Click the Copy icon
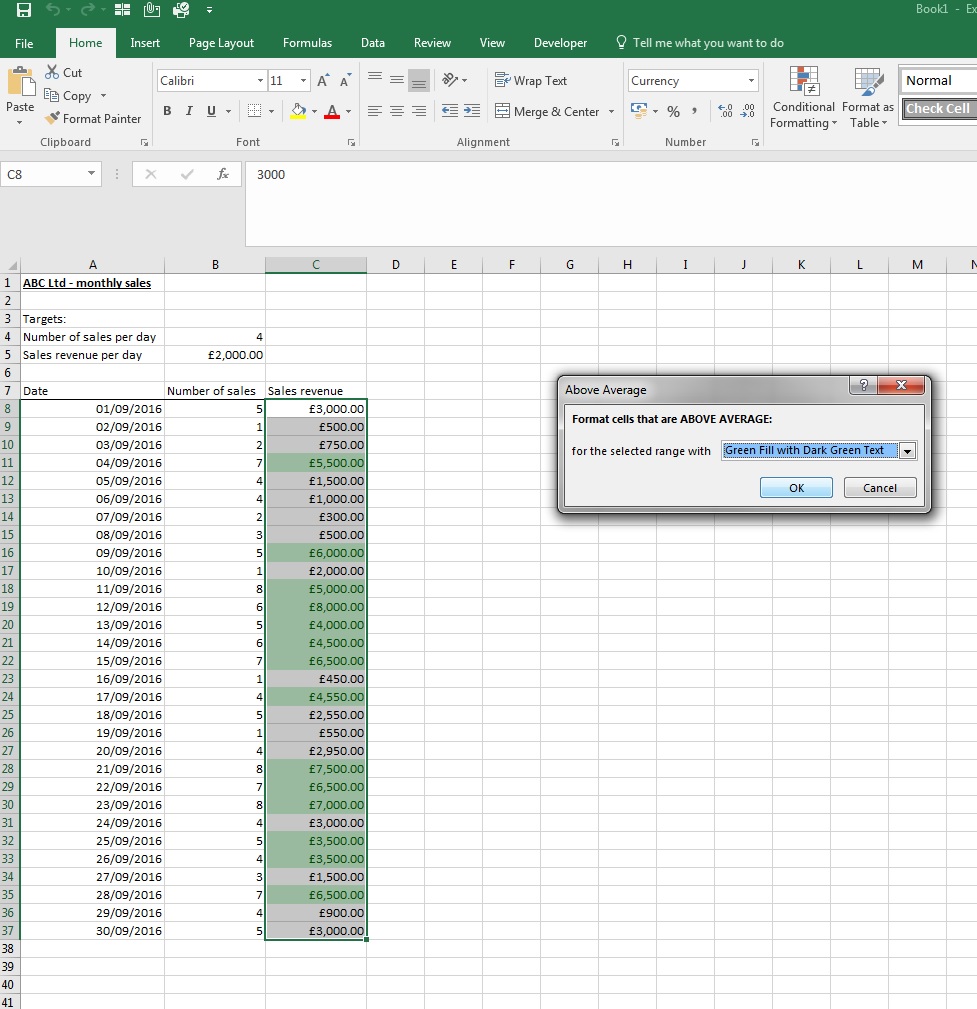 coord(51,95)
